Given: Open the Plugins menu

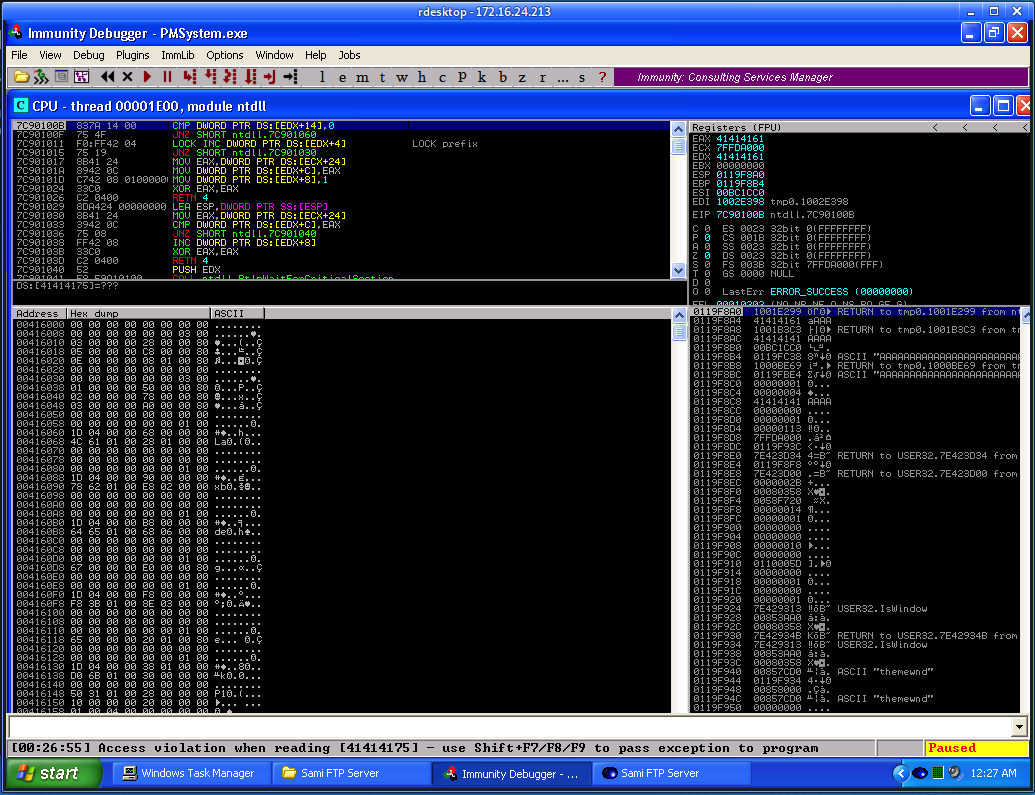Looking at the screenshot, I should [x=133, y=55].
